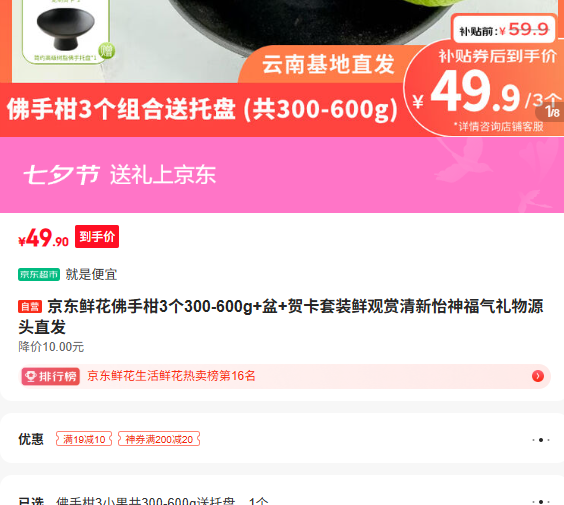Tap the 自营 red tag icon
564x505 pixels.
point(30,307)
